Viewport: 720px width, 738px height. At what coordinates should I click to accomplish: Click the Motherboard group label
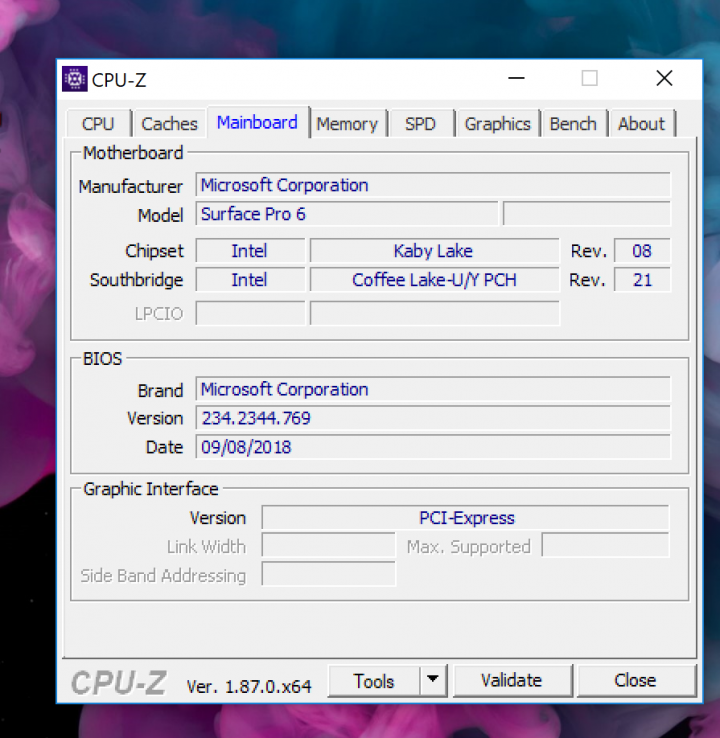tap(133, 153)
